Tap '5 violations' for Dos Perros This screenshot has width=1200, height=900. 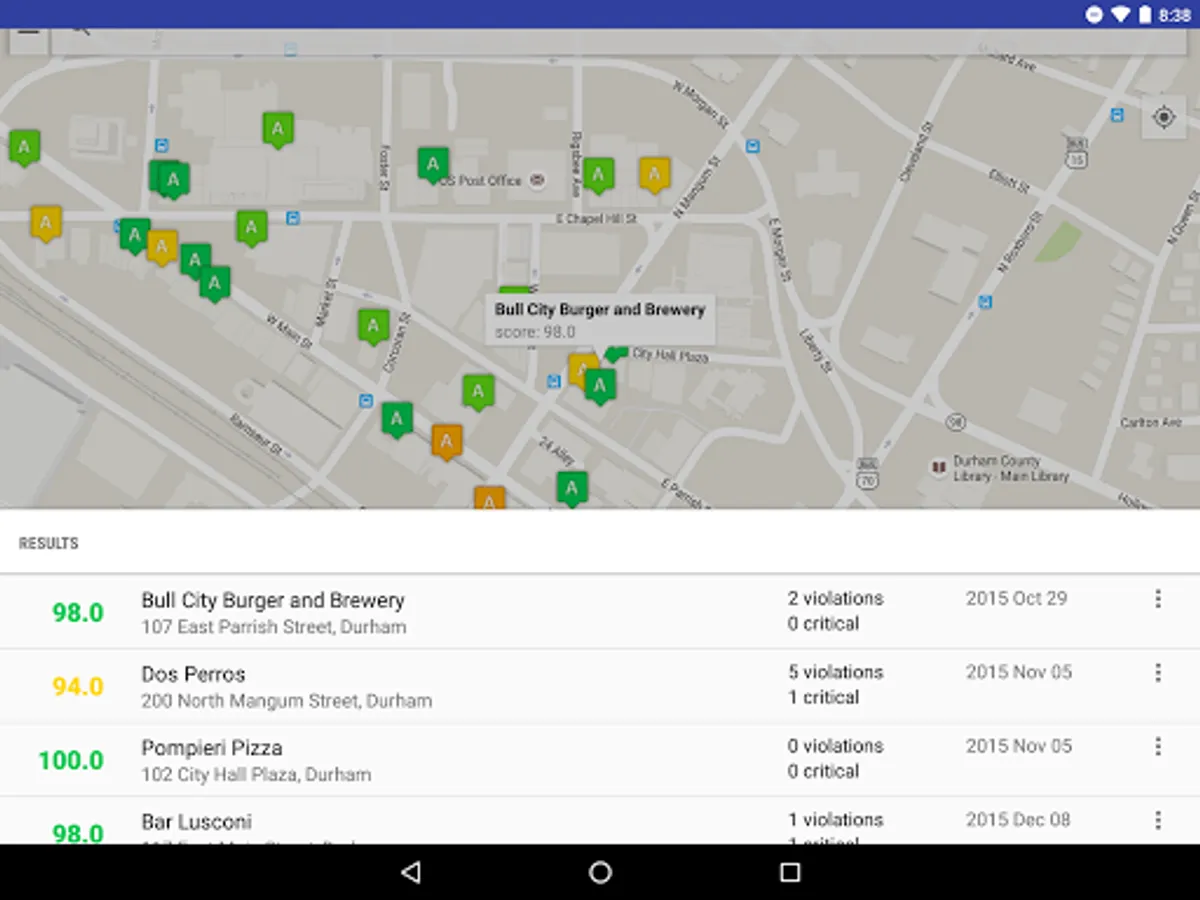pyautogui.click(x=836, y=672)
